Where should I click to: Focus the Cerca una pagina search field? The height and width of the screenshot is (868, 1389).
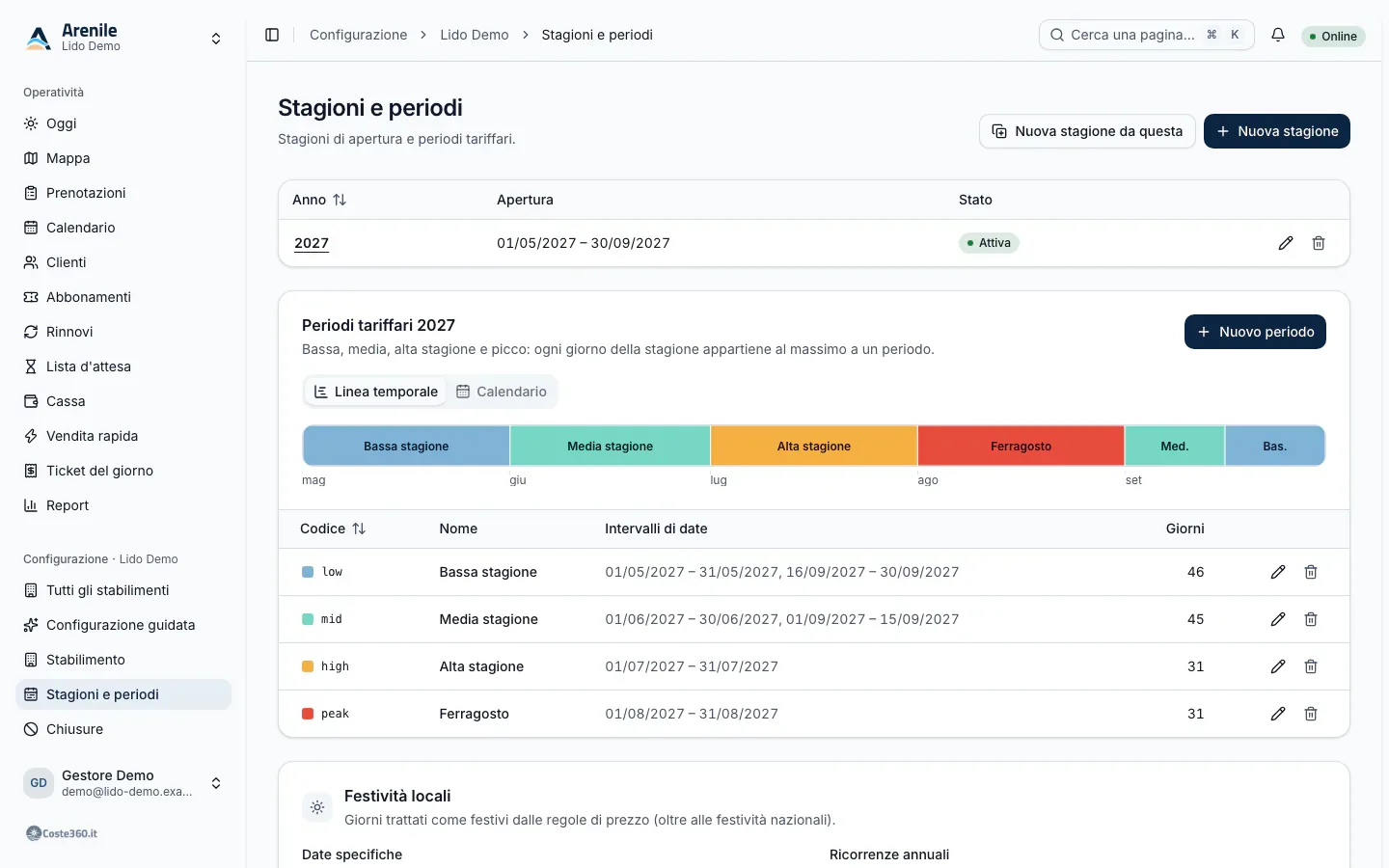(x=1147, y=35)
